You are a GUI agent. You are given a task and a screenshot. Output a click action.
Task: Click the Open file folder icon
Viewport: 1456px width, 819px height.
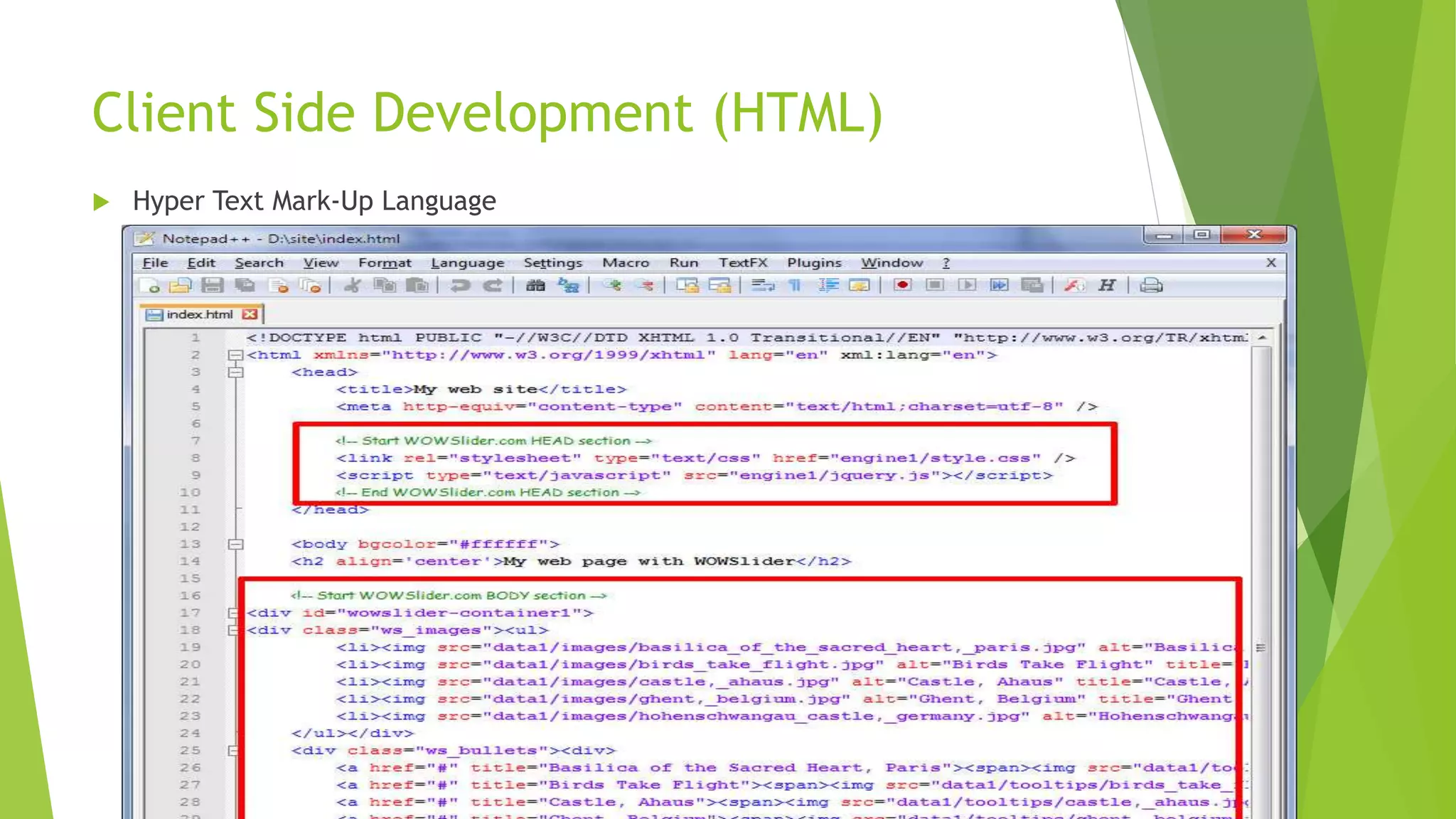click(x=181, y=286)
